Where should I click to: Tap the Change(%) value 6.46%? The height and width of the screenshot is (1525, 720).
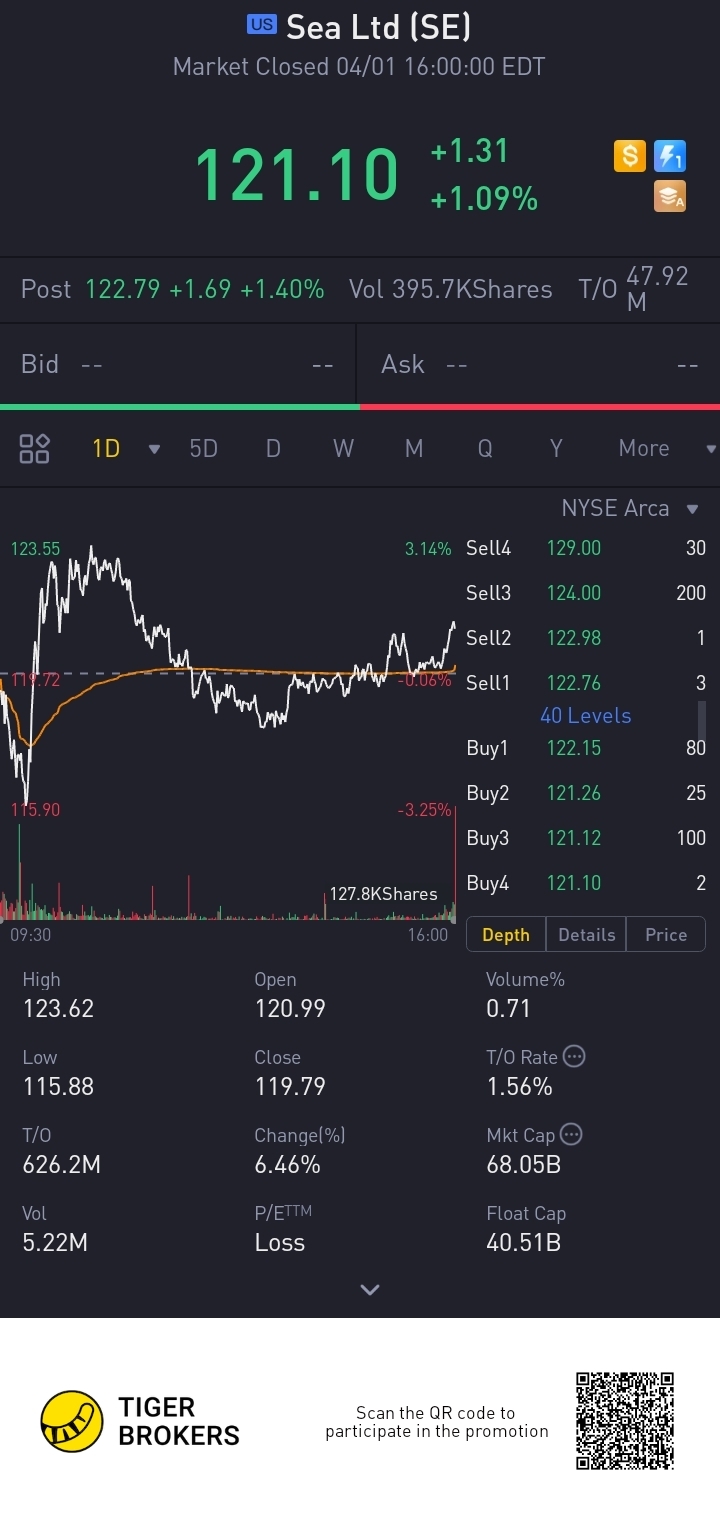(287, 1164)
